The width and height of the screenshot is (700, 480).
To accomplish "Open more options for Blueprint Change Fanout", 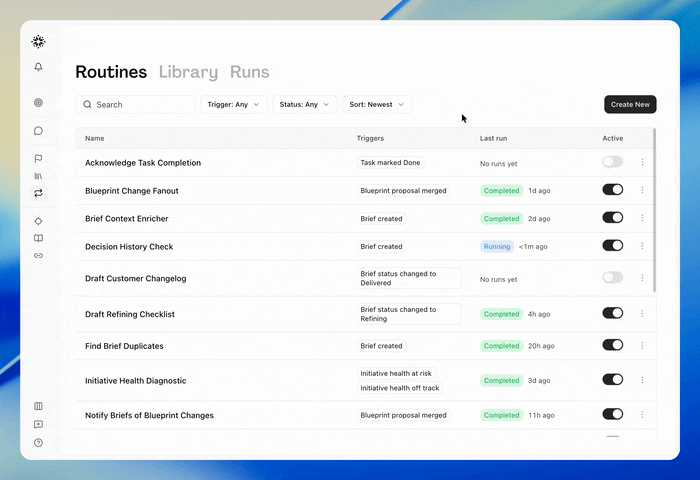I will 642,190.
